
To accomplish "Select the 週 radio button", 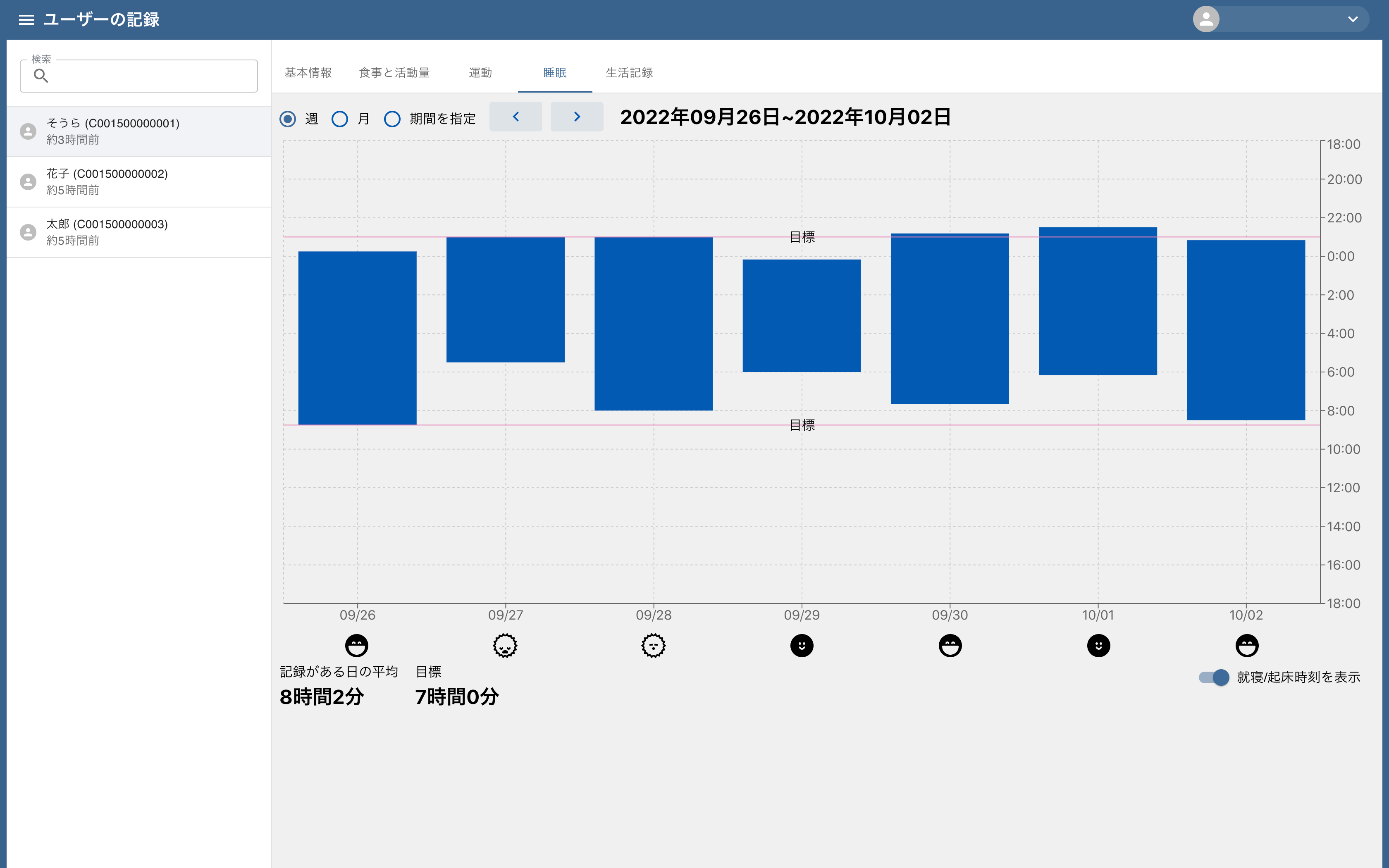I will (x=288, y=119).
